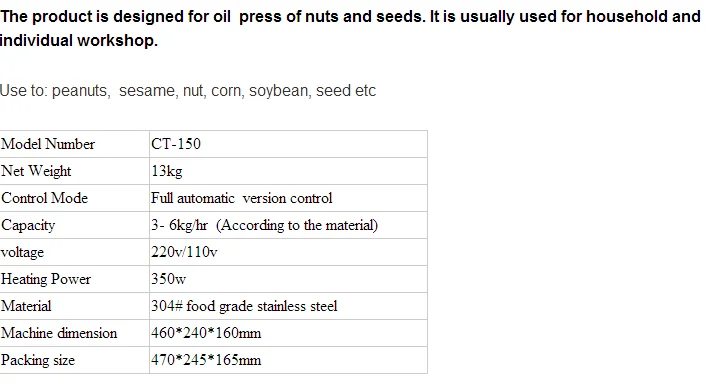
Task: Click the Capacity label cell
Action: [x=74, y=225]
